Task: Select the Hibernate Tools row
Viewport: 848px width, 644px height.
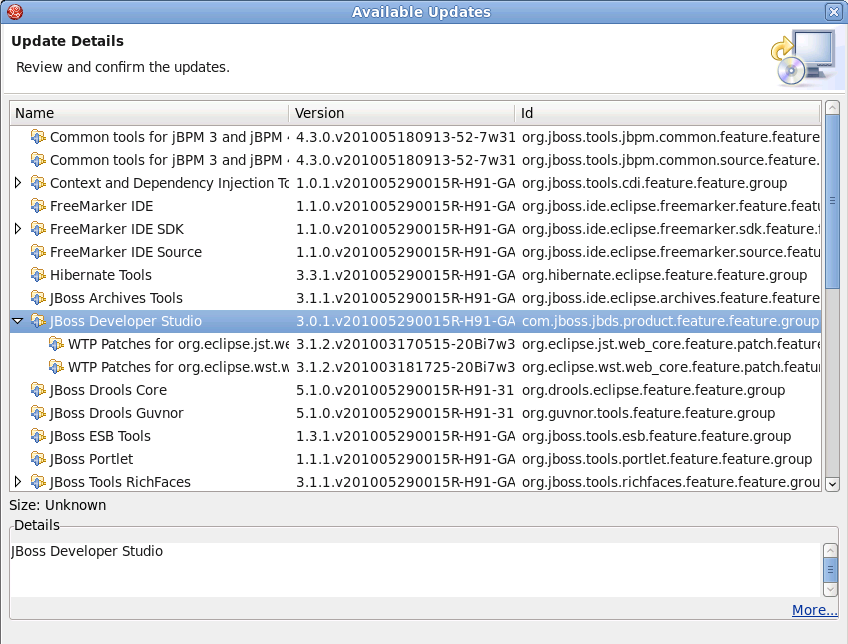Action: tap(415, 275)
